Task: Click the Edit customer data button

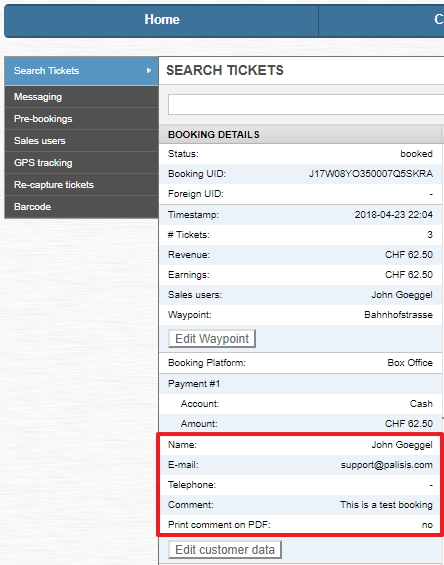Action: (x=225, y=550)
